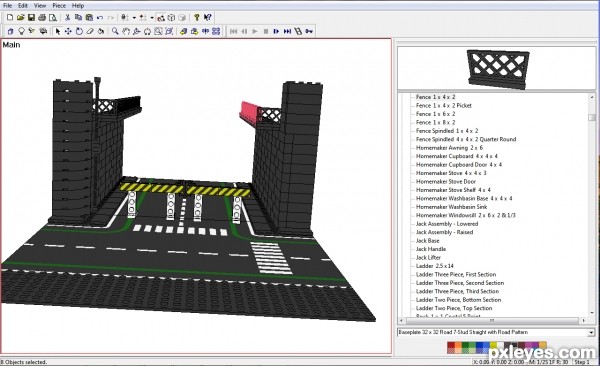Create a new model with the New icon

(x=10, y=17)
